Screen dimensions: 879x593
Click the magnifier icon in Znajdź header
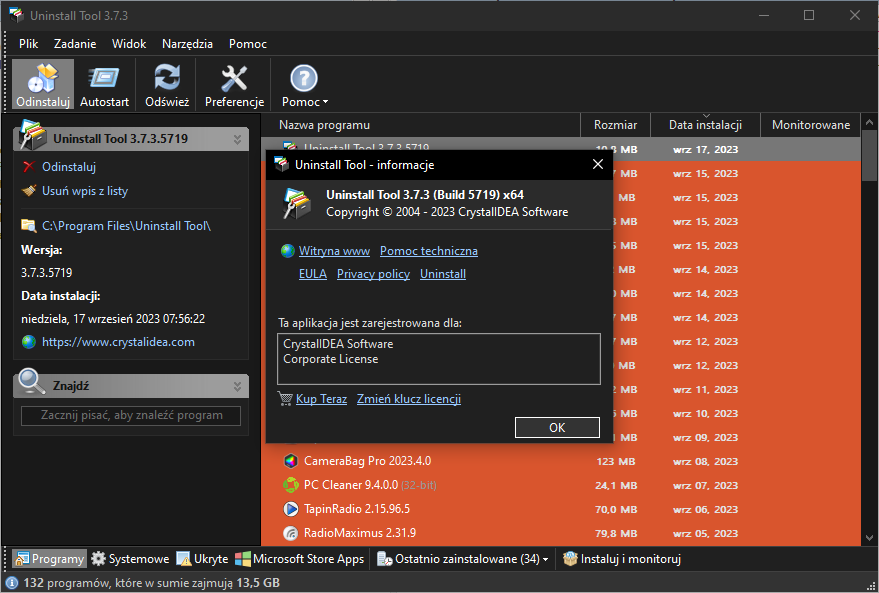coord(31,382)
